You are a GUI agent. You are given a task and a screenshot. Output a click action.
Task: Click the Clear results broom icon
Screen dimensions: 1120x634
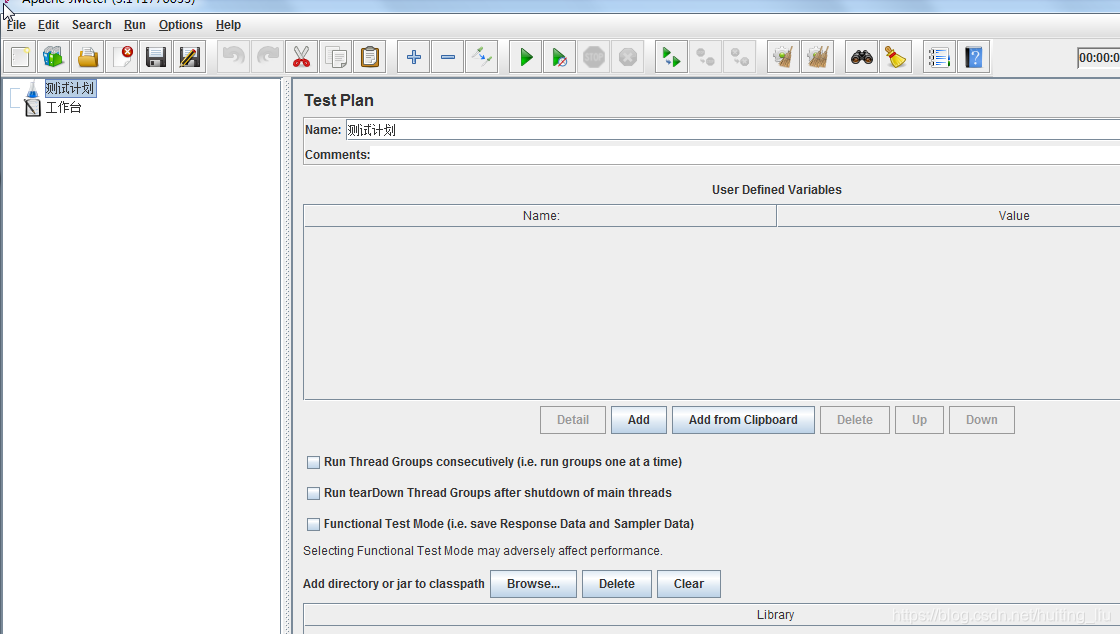click(x=784, y=57)
